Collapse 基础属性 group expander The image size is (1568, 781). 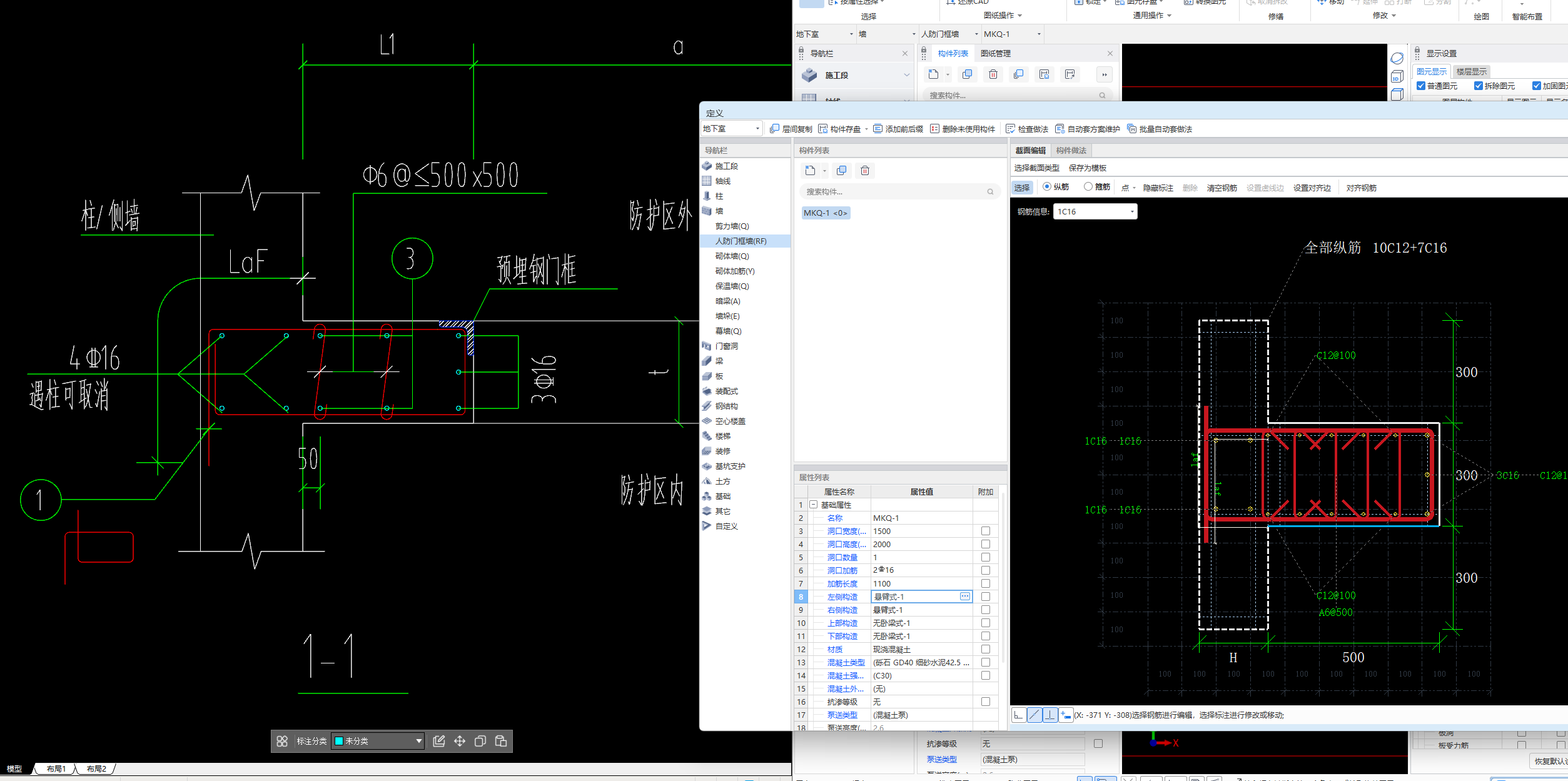814,505
